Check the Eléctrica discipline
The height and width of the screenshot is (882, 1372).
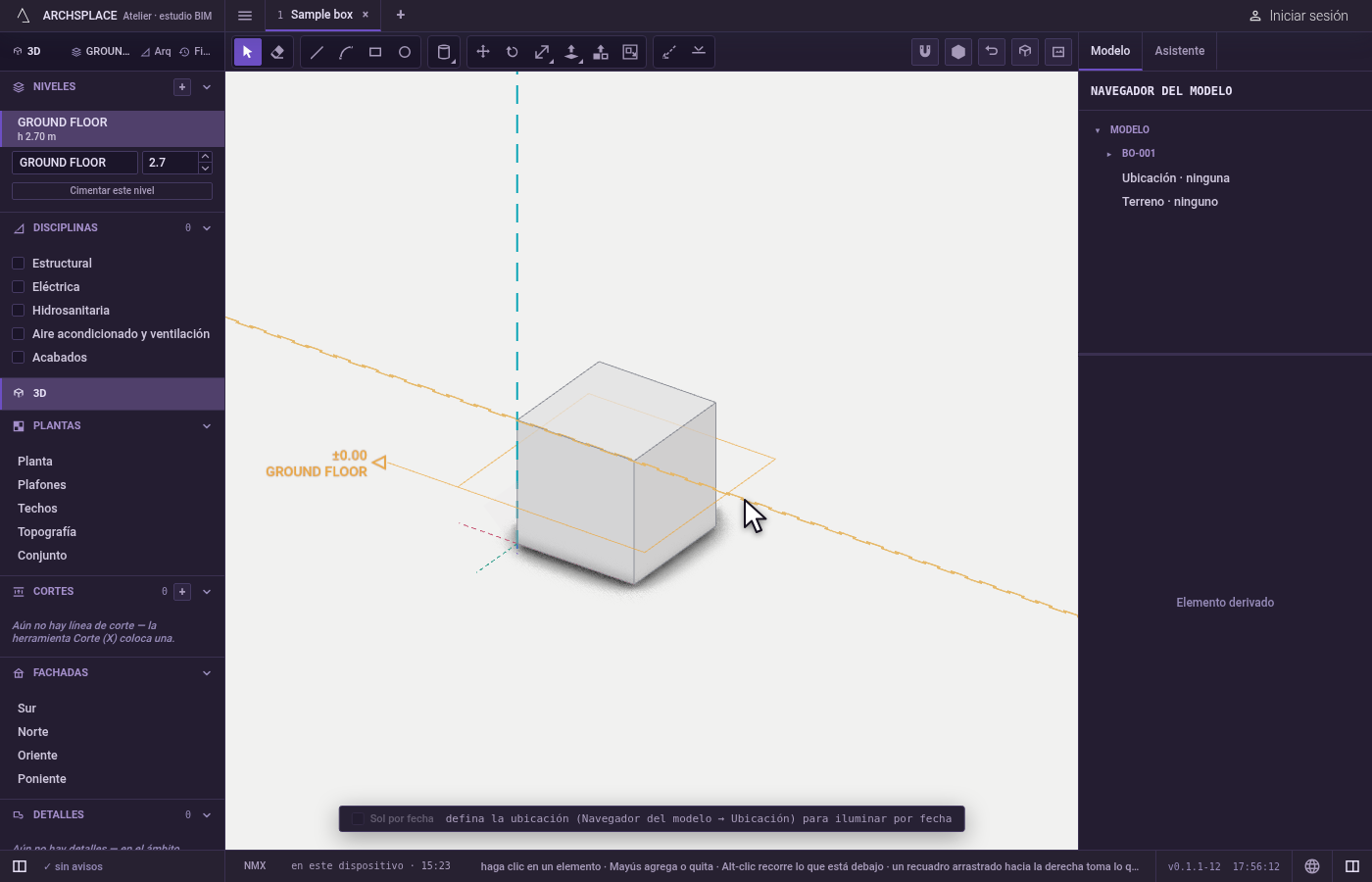coord(18,287)
